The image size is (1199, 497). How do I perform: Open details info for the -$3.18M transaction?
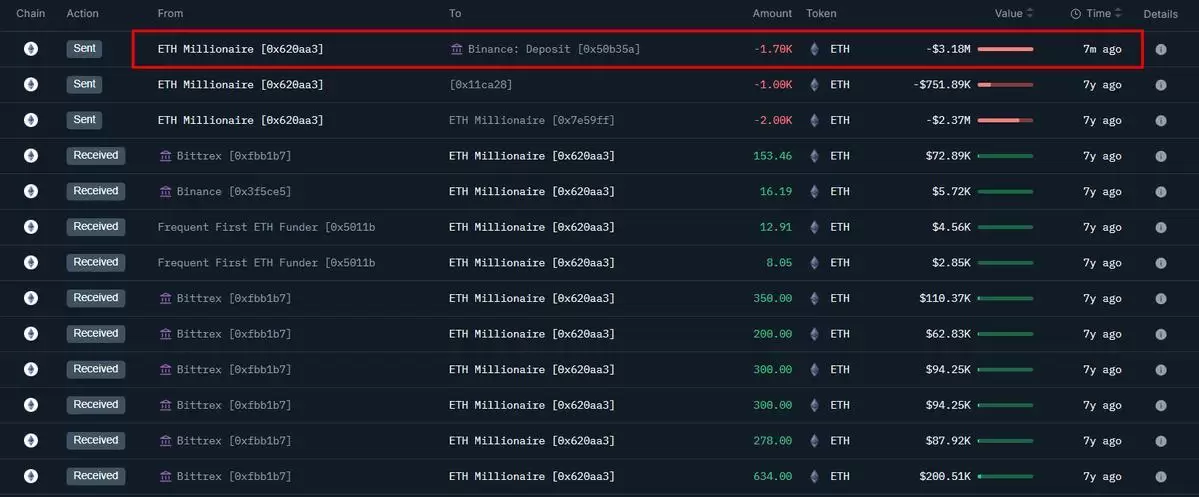pos(1161,50)
